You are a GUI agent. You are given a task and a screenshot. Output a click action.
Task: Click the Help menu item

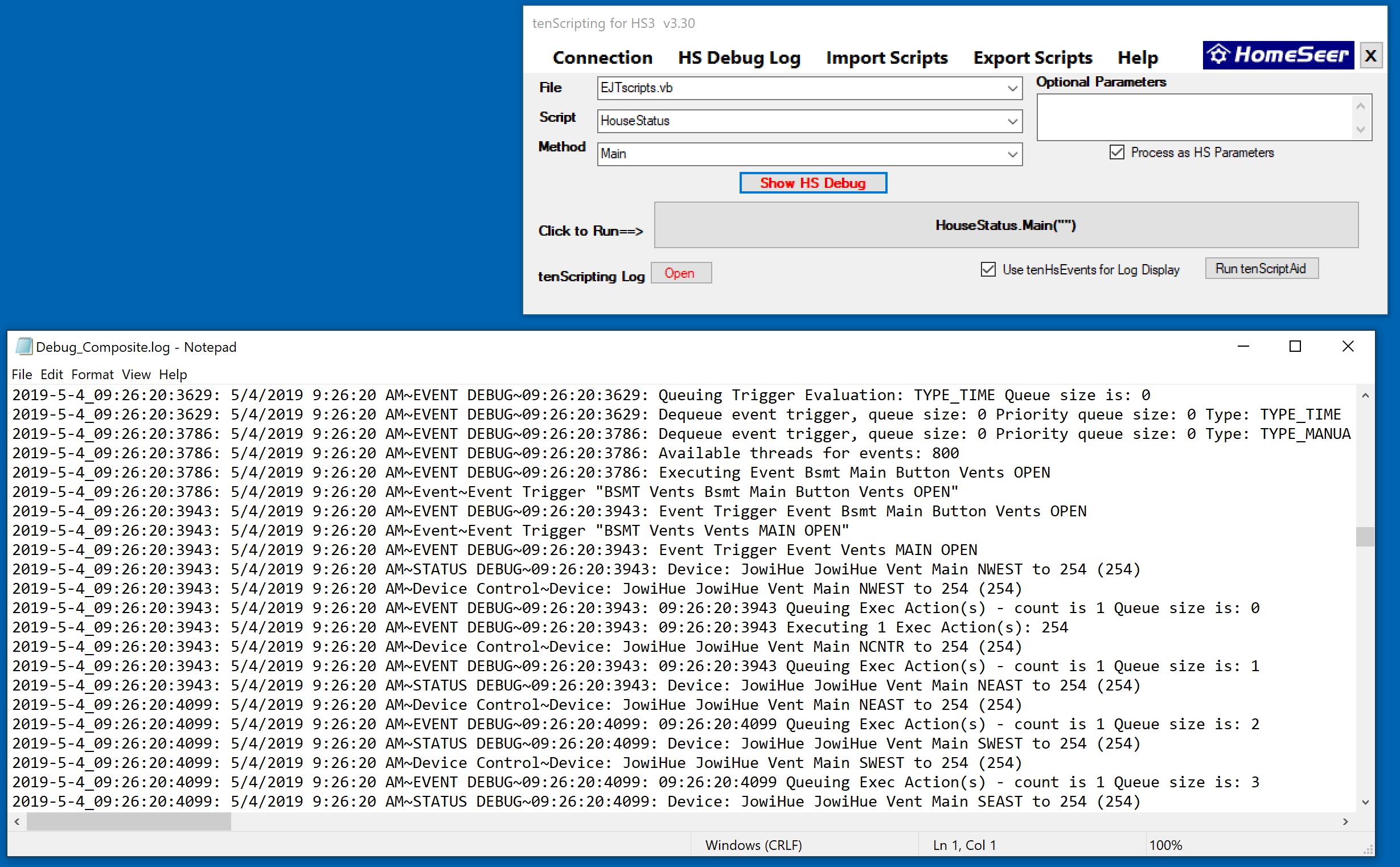(x=1138, y=57)
